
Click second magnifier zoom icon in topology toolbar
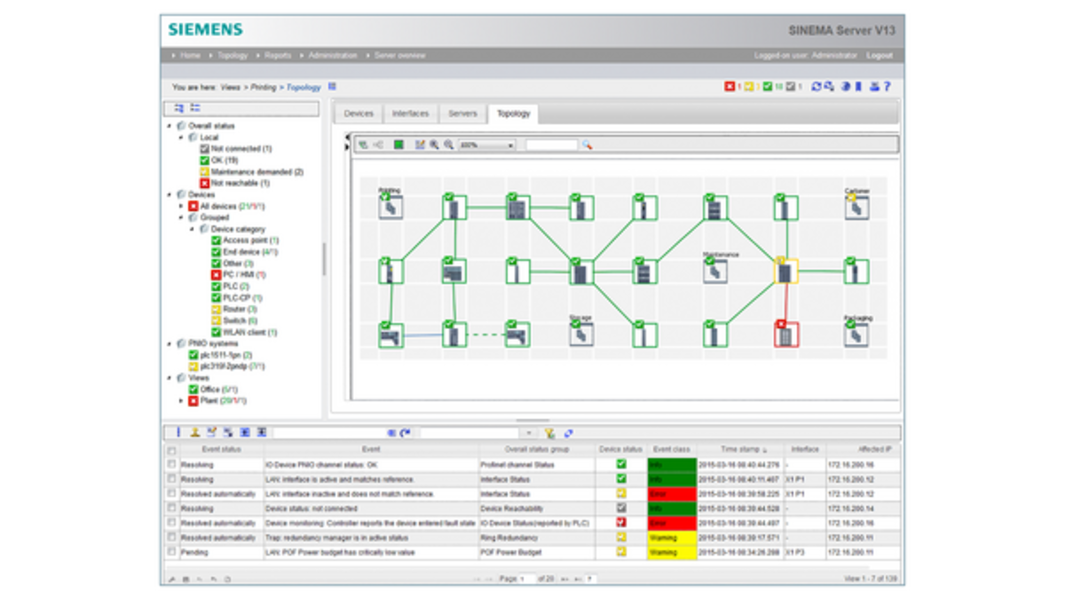pos(448,145)
